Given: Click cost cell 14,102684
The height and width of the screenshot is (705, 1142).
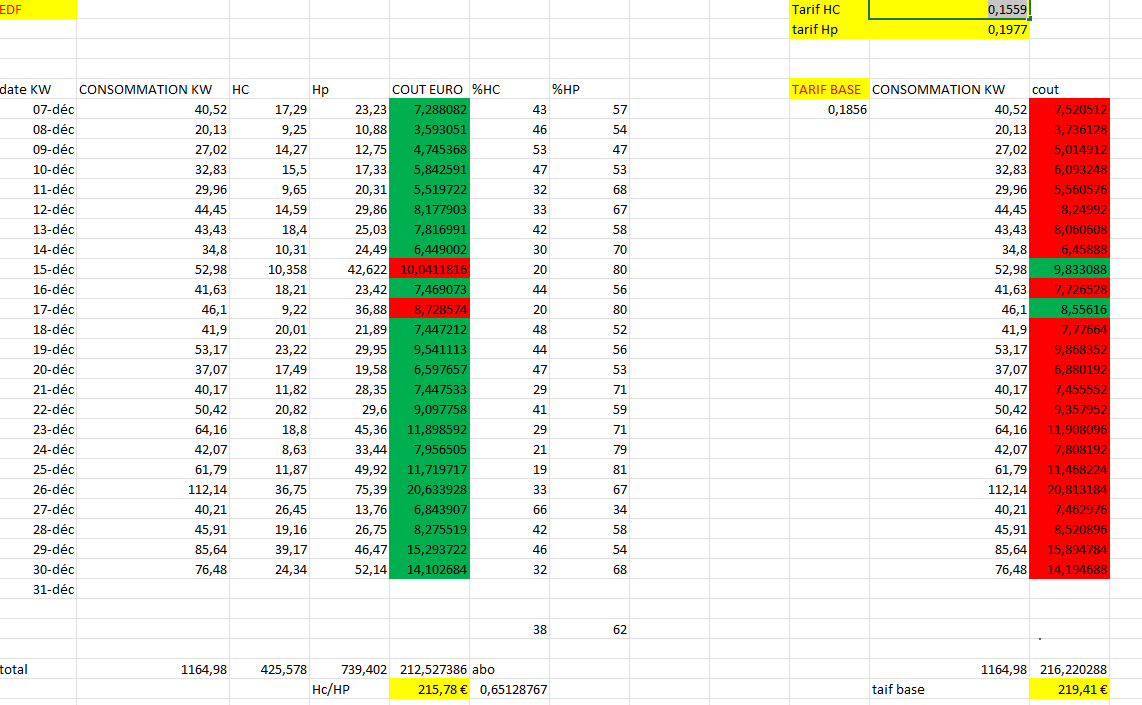Looking at the screenshot, I should coord(429,570).
